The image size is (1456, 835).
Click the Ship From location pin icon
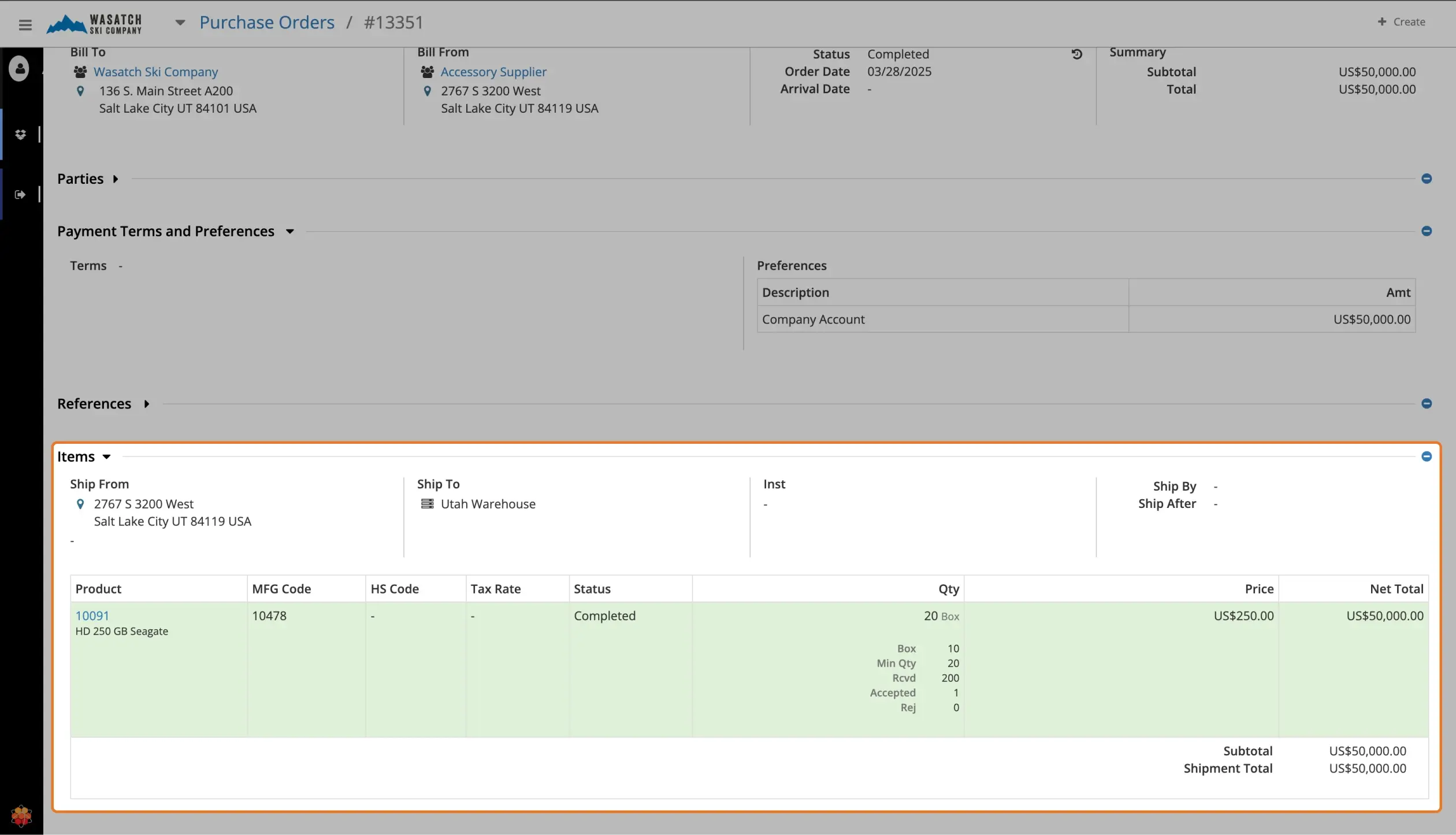[x=80, y=504]
